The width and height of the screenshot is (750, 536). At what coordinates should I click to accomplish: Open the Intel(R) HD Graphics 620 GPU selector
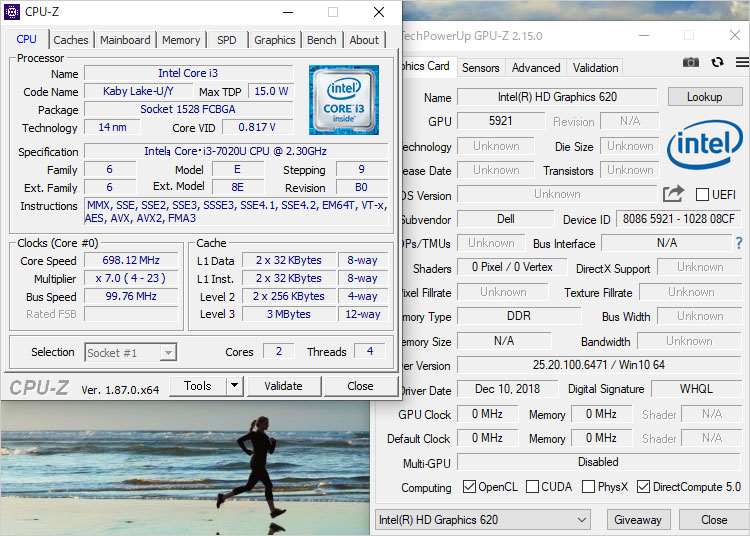pos(483,520)
